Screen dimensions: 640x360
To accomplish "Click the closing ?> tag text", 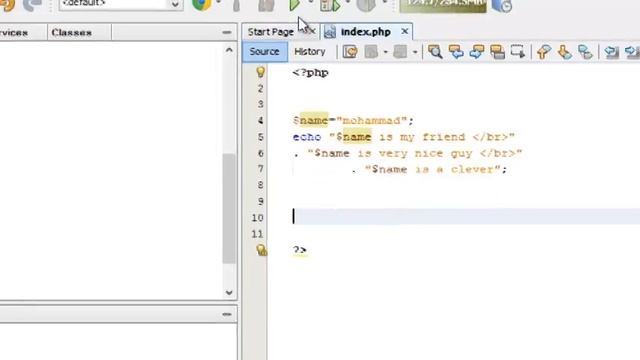I will click(300, 250).
